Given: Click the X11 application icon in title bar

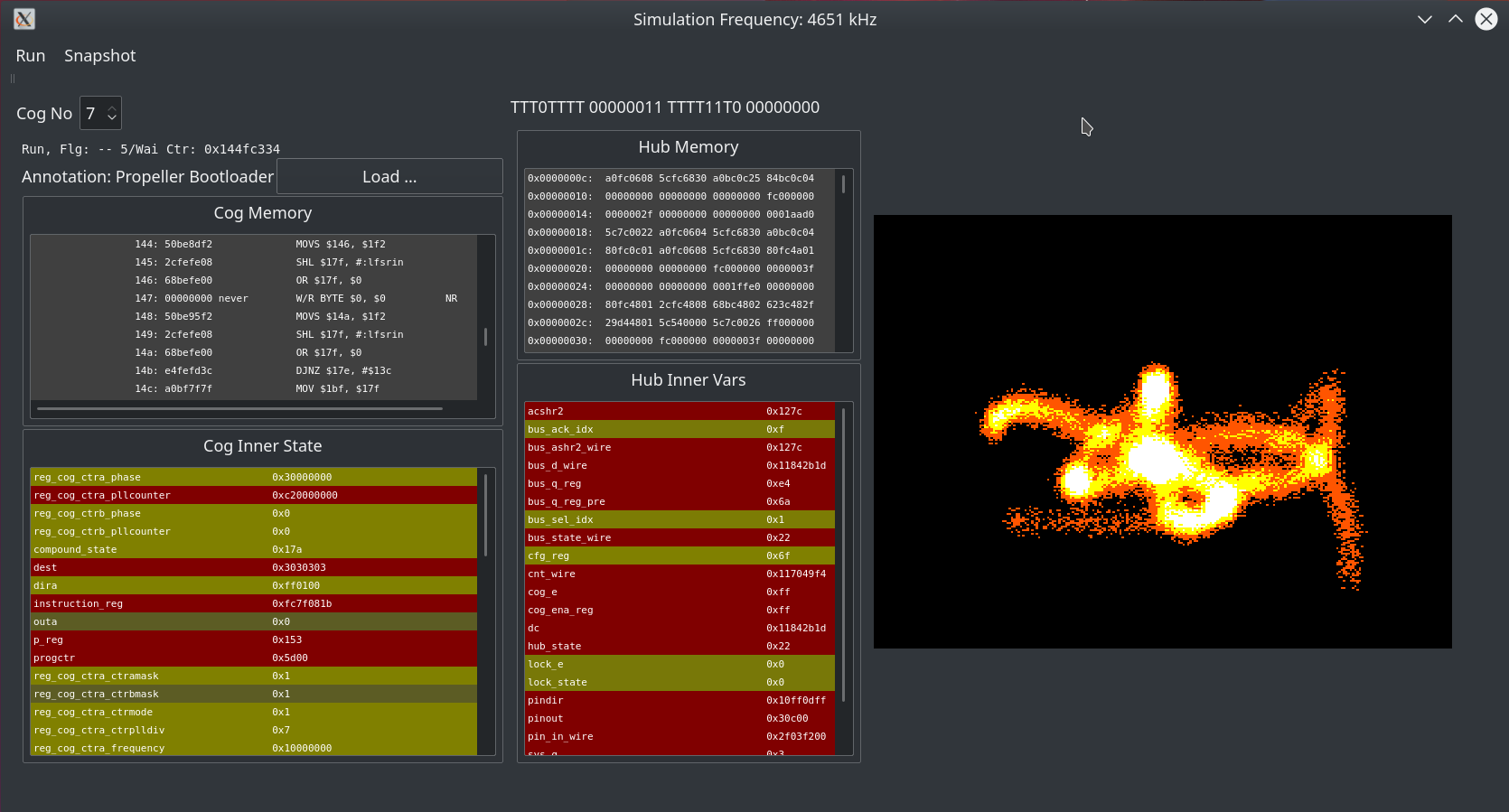Looking at the screenshot, I should click(24, 19).
